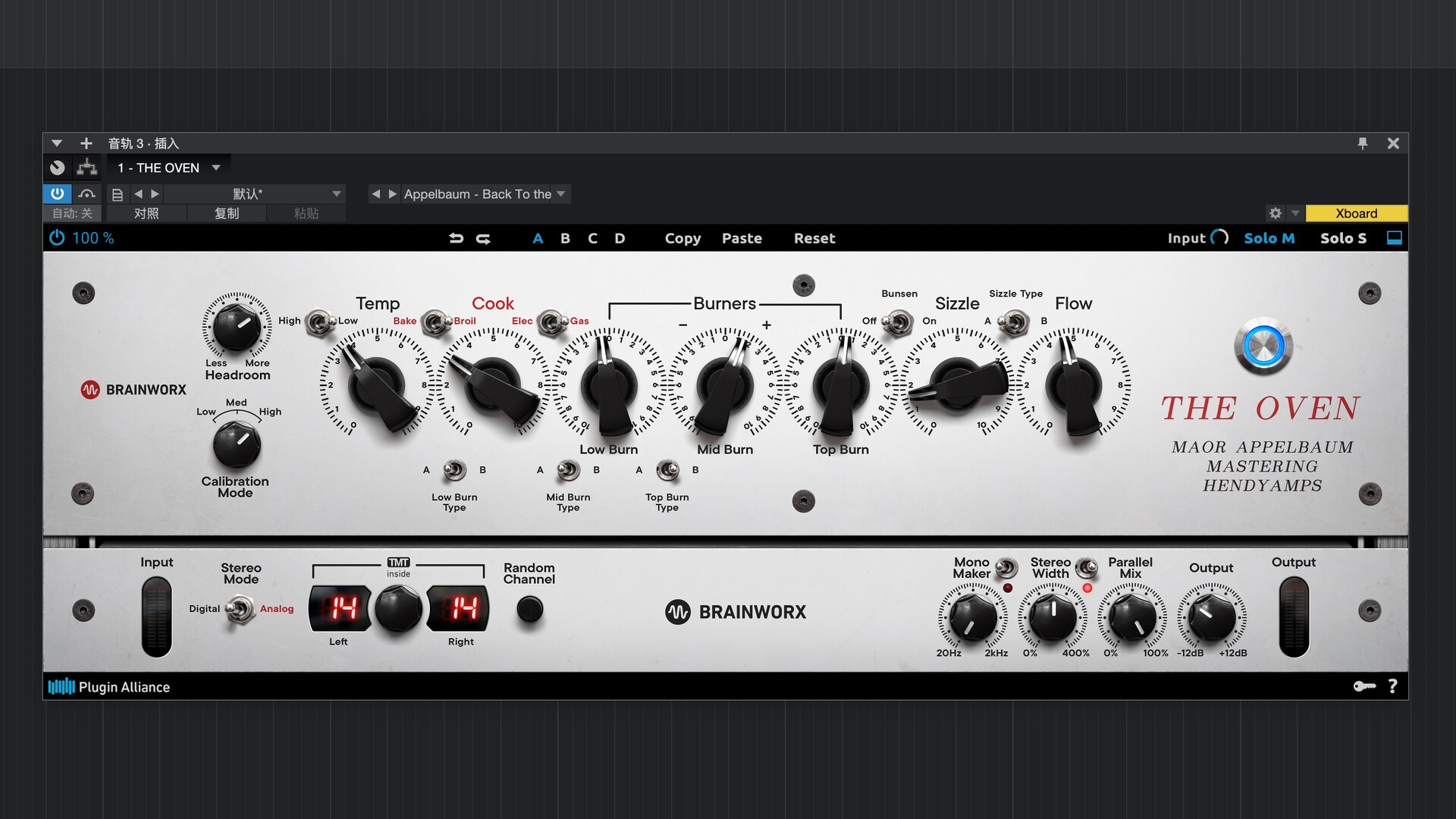Image resolution: width=1456 pixels, height=819 pixels.
Task: Click the Headroom knob
Action: click(x=237, y=326)
